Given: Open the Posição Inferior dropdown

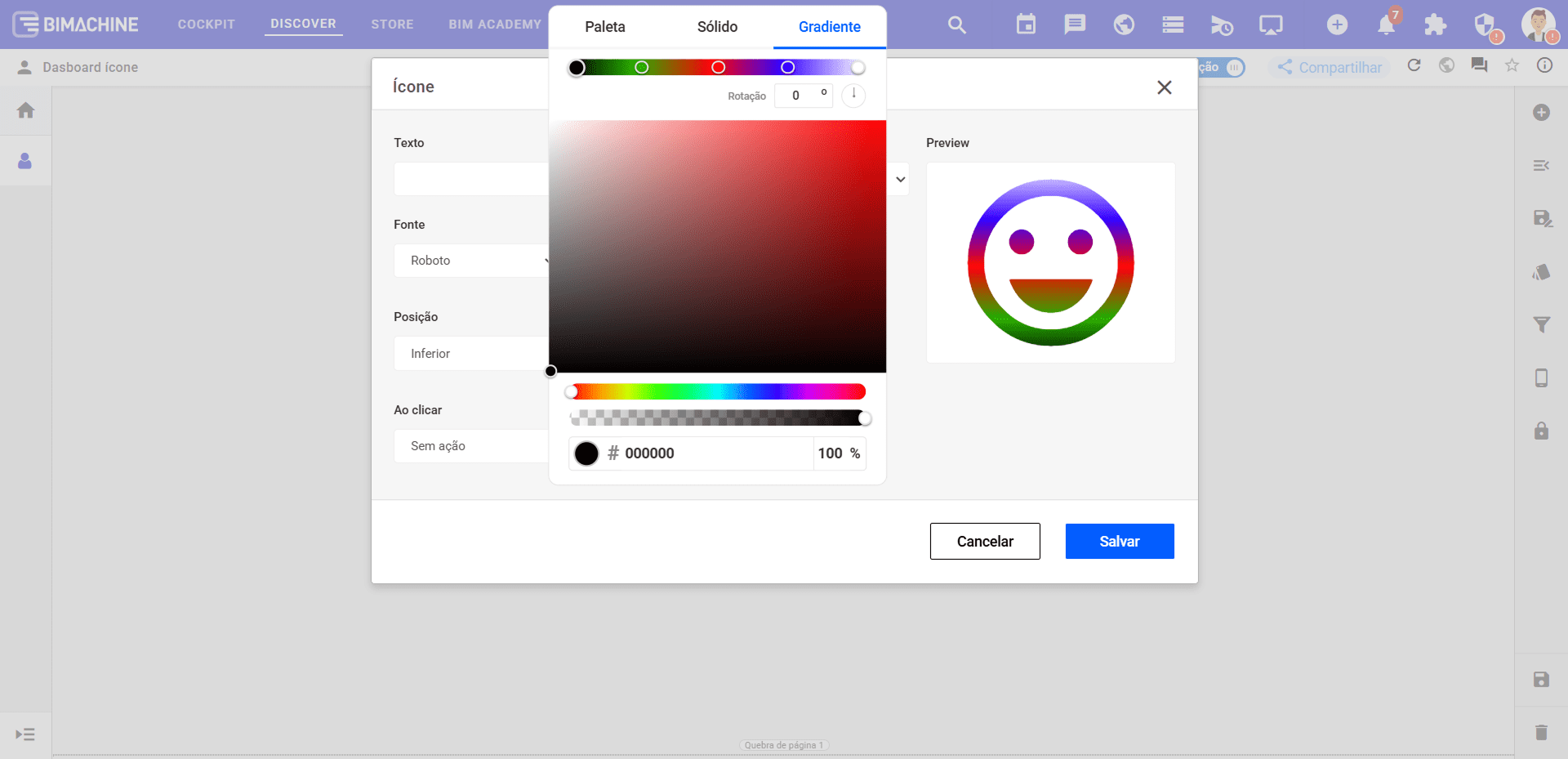Looking at the screenshot, I should (x=471, y=354).
